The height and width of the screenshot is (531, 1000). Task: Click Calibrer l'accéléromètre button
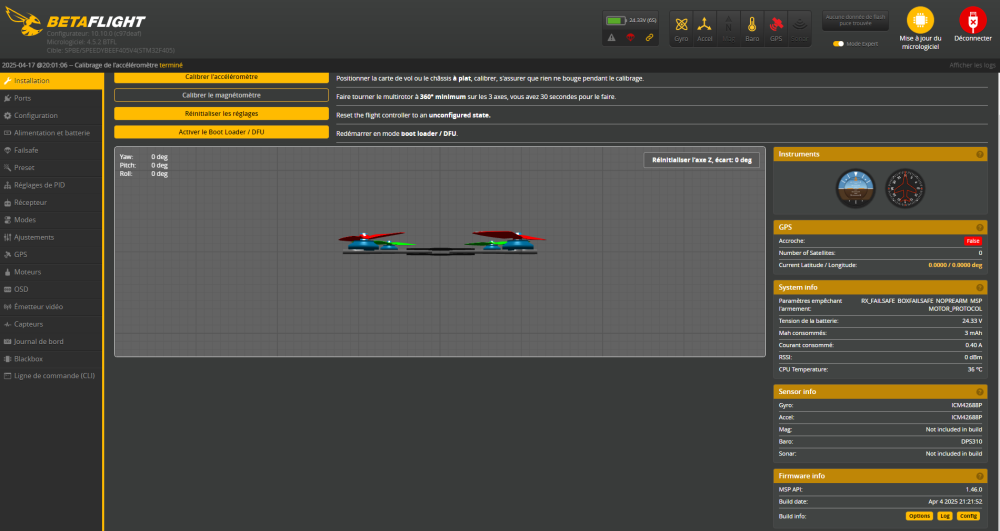click(221, 77)
